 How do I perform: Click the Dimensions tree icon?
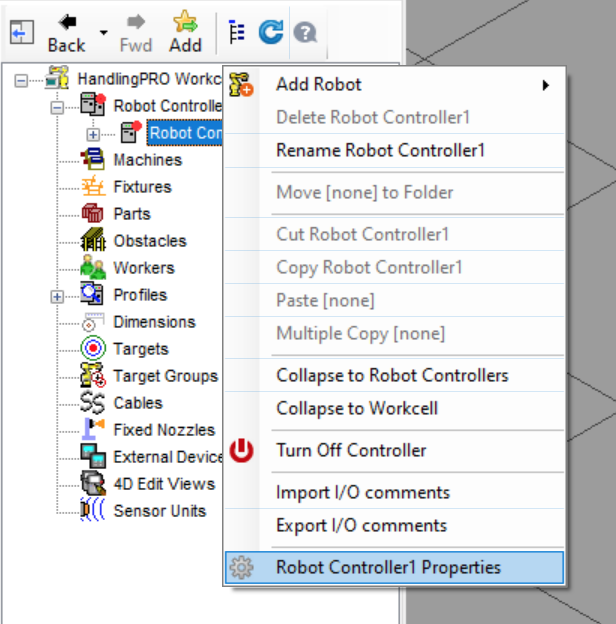click(x=93, y=322)
